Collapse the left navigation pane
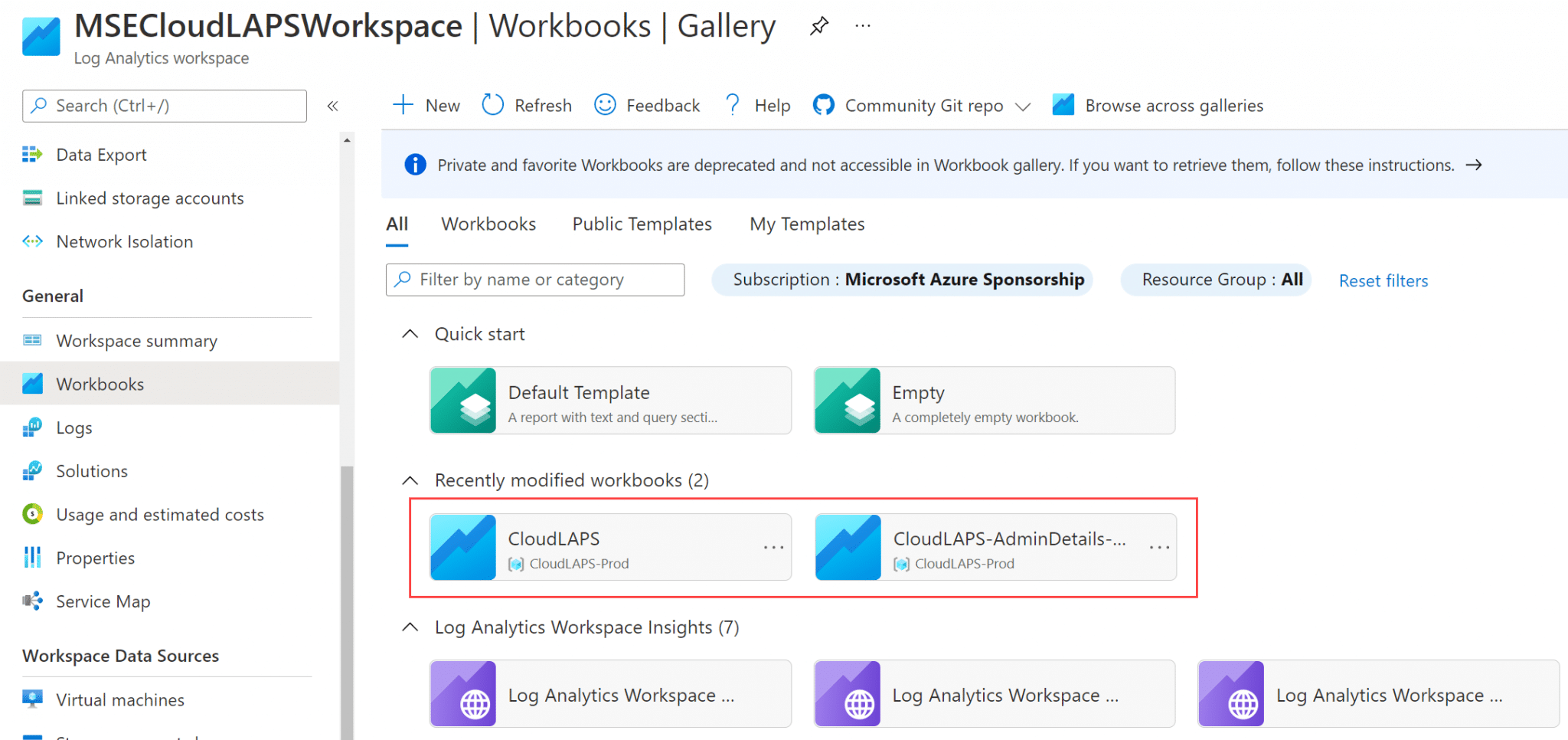The image size is (1568, 740). pos(332,106)
